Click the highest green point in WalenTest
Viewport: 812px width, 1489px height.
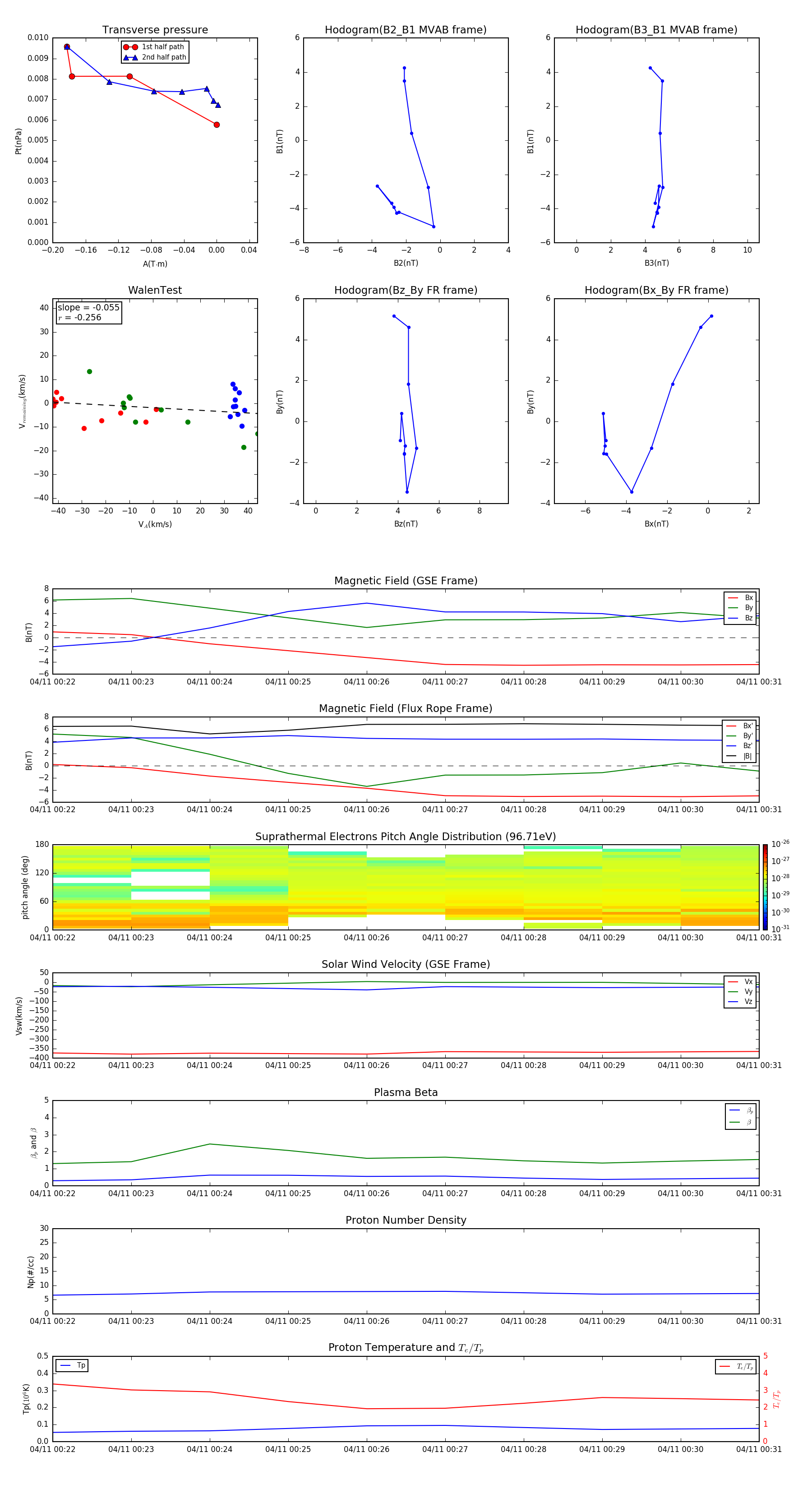point(90,372)
